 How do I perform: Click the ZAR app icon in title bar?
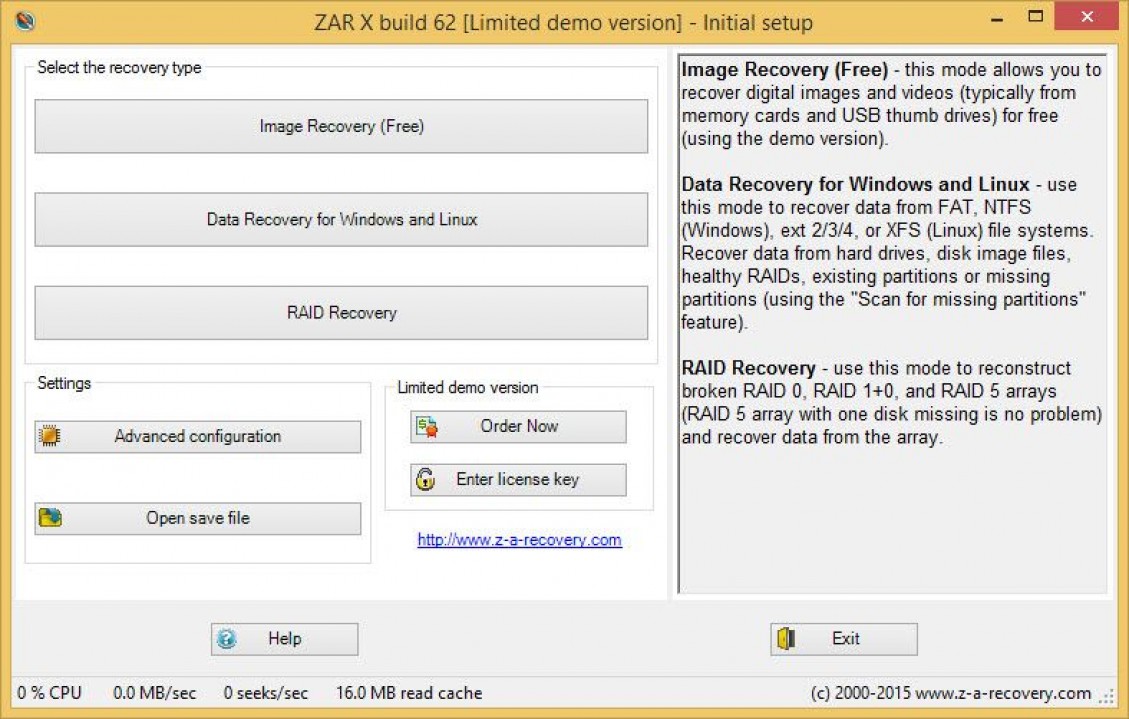[x=25, y=20]
